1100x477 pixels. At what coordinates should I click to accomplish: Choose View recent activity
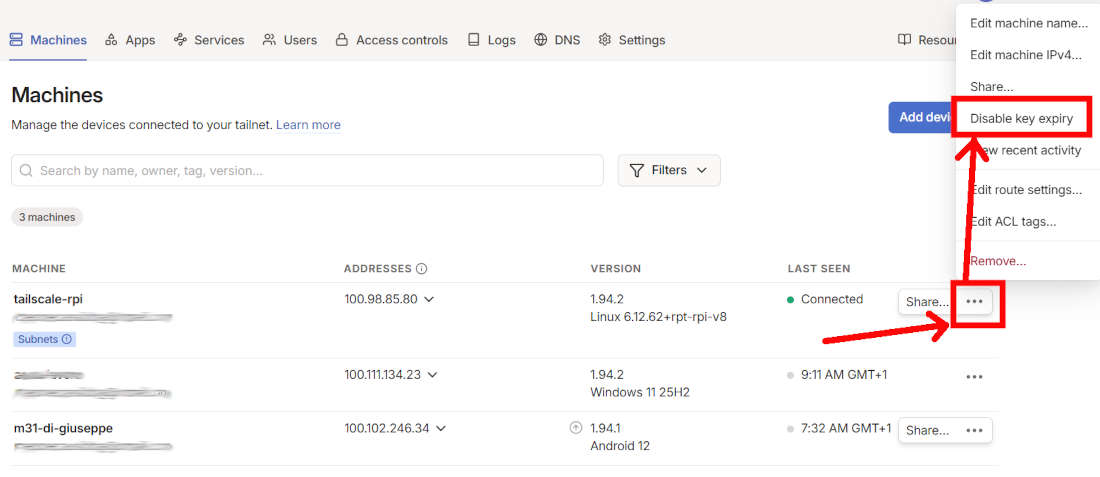[x=1028, y=151]
